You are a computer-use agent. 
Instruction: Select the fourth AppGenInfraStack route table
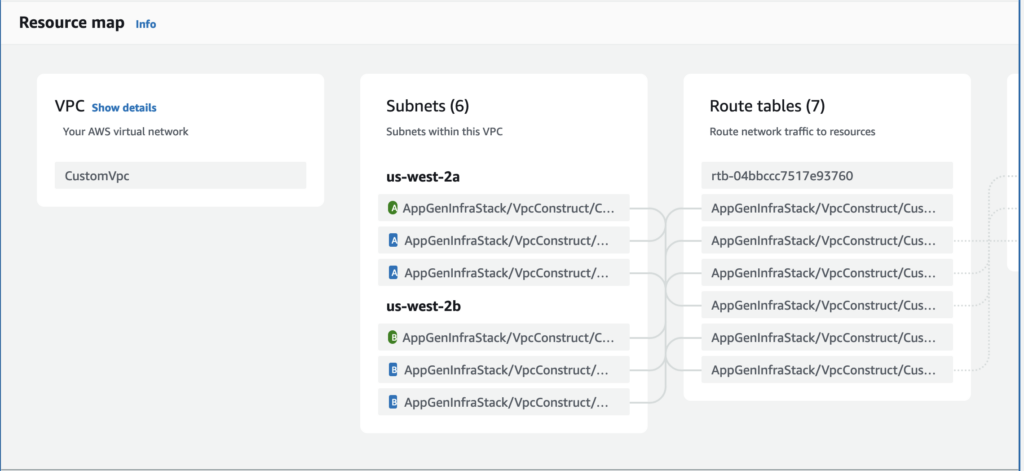tap(826, 304)
